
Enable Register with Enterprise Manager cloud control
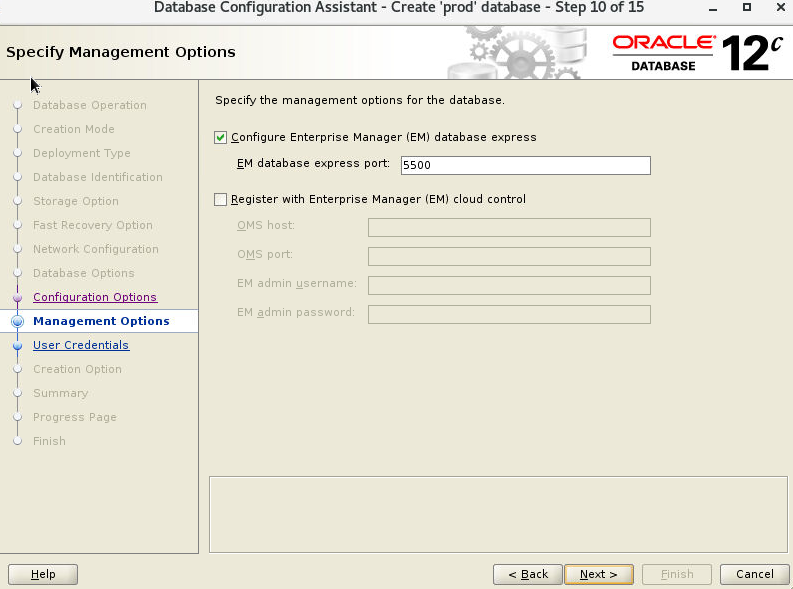(220, 199)
